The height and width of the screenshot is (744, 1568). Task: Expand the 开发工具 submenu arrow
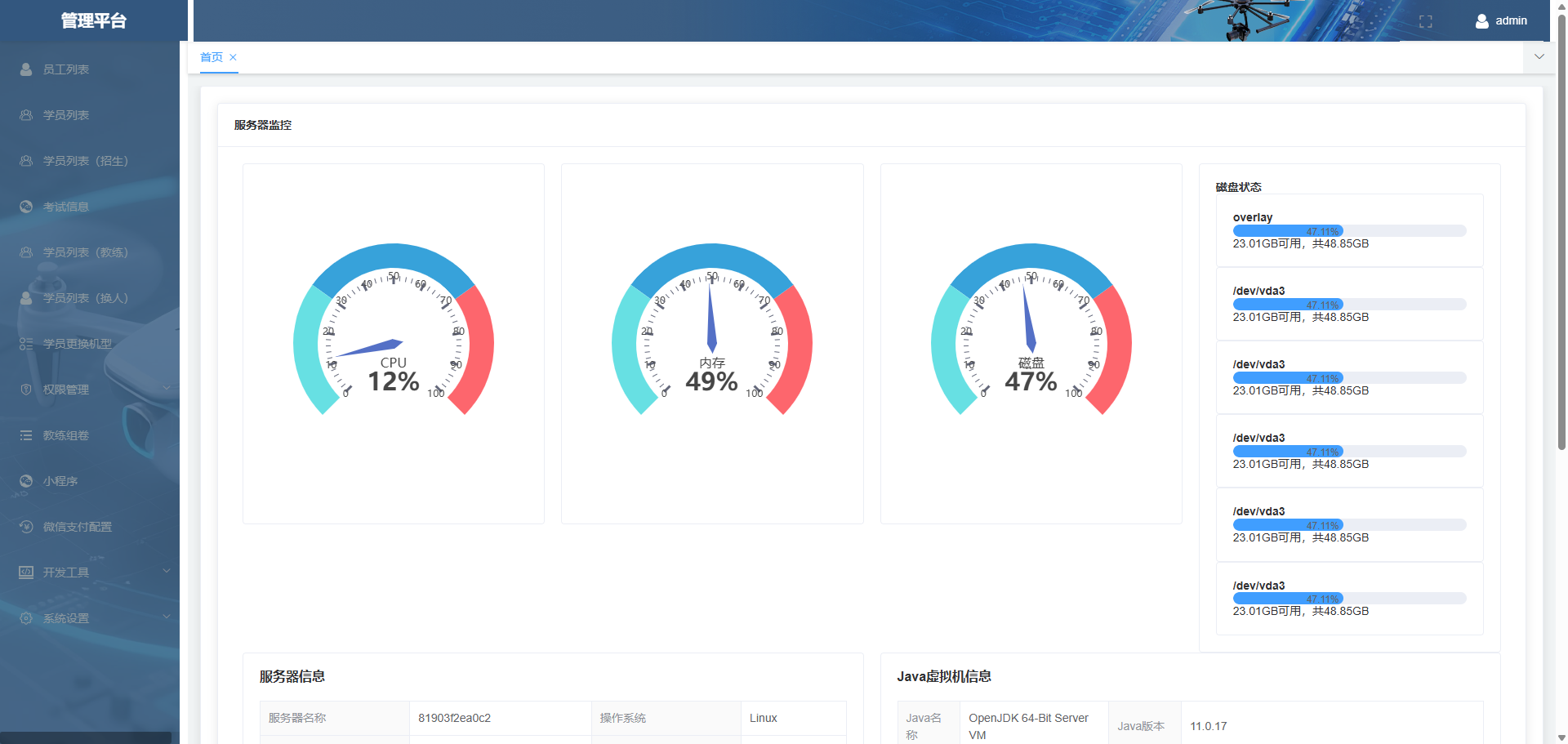pyautogui.click(x=167, y=572)
